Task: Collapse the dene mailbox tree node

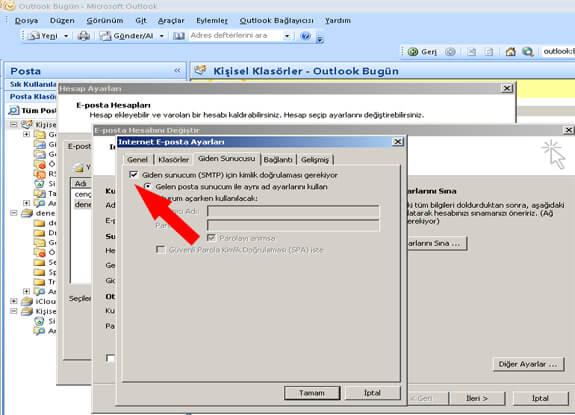Action: pos(14,213)
